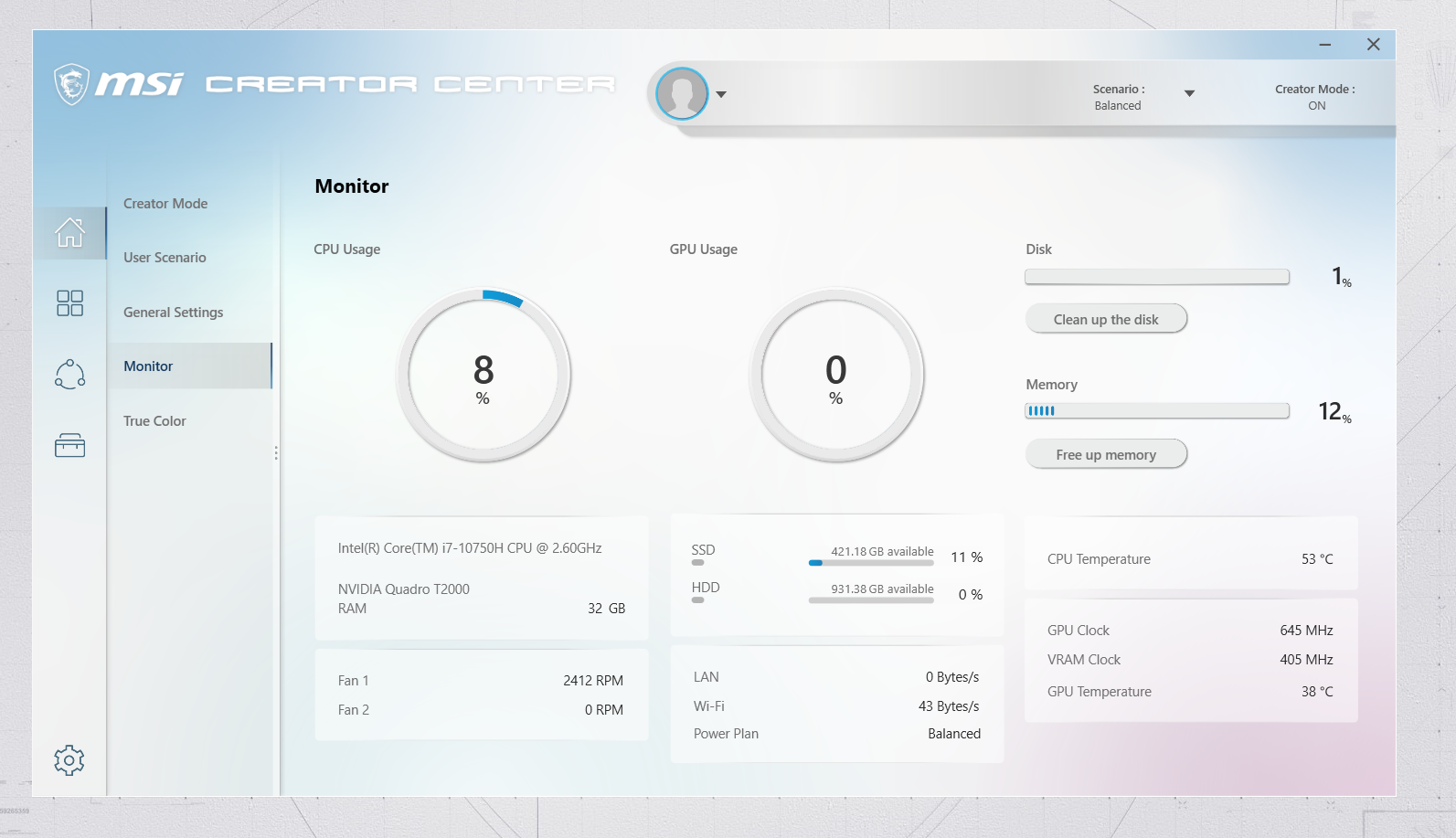The width and height of the screenshot is (1456, 838).
Task: Click the HDD drive indicator icon
Action: (697, 600)
